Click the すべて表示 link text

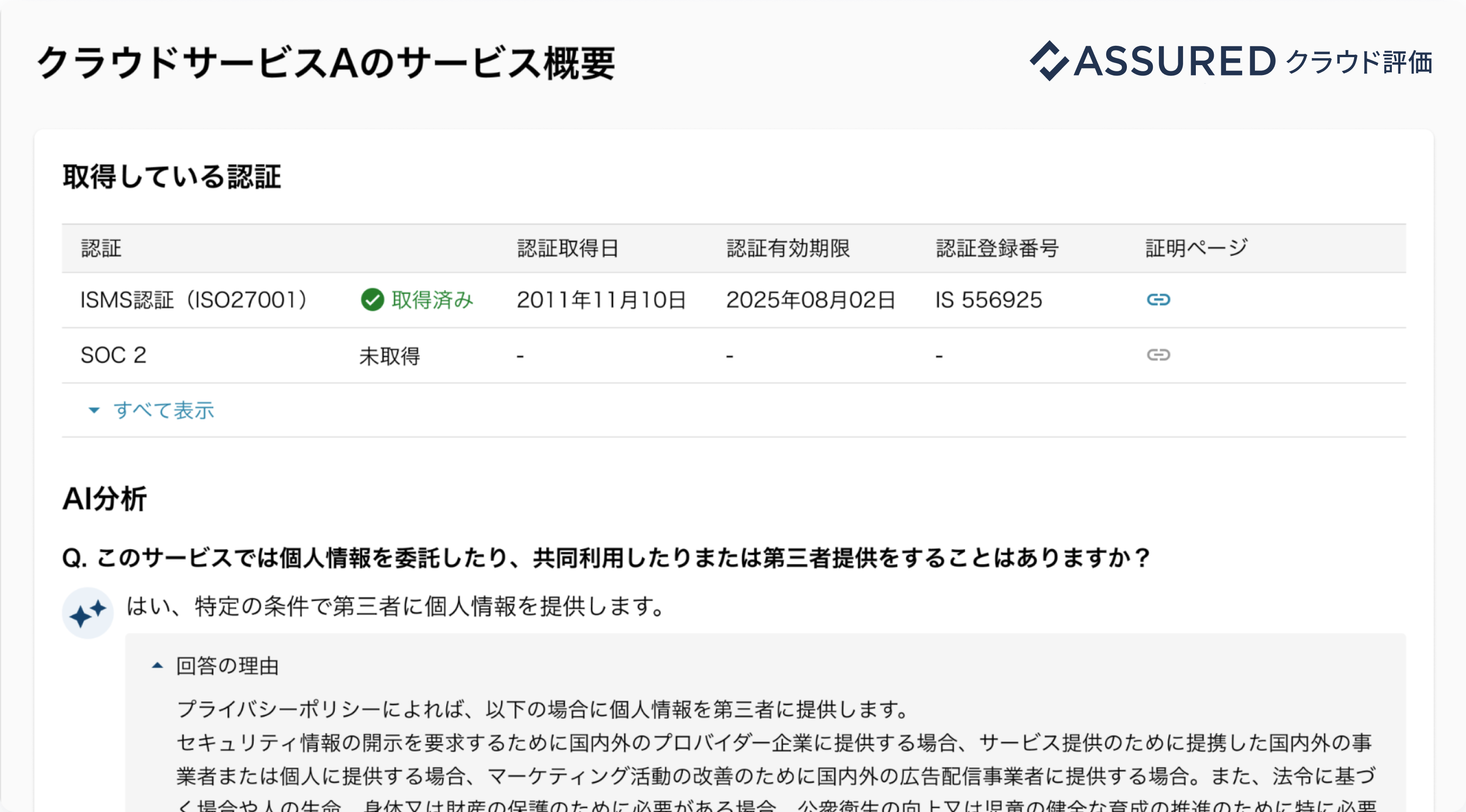pos(164,410)
